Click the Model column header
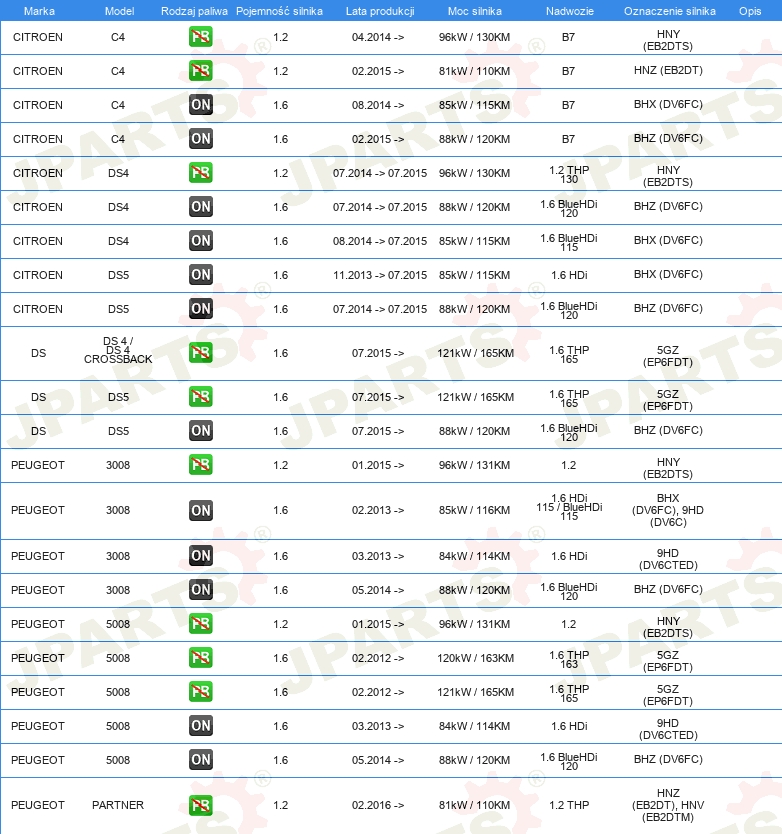The image size is (782, 834). [x=119, y=11]
